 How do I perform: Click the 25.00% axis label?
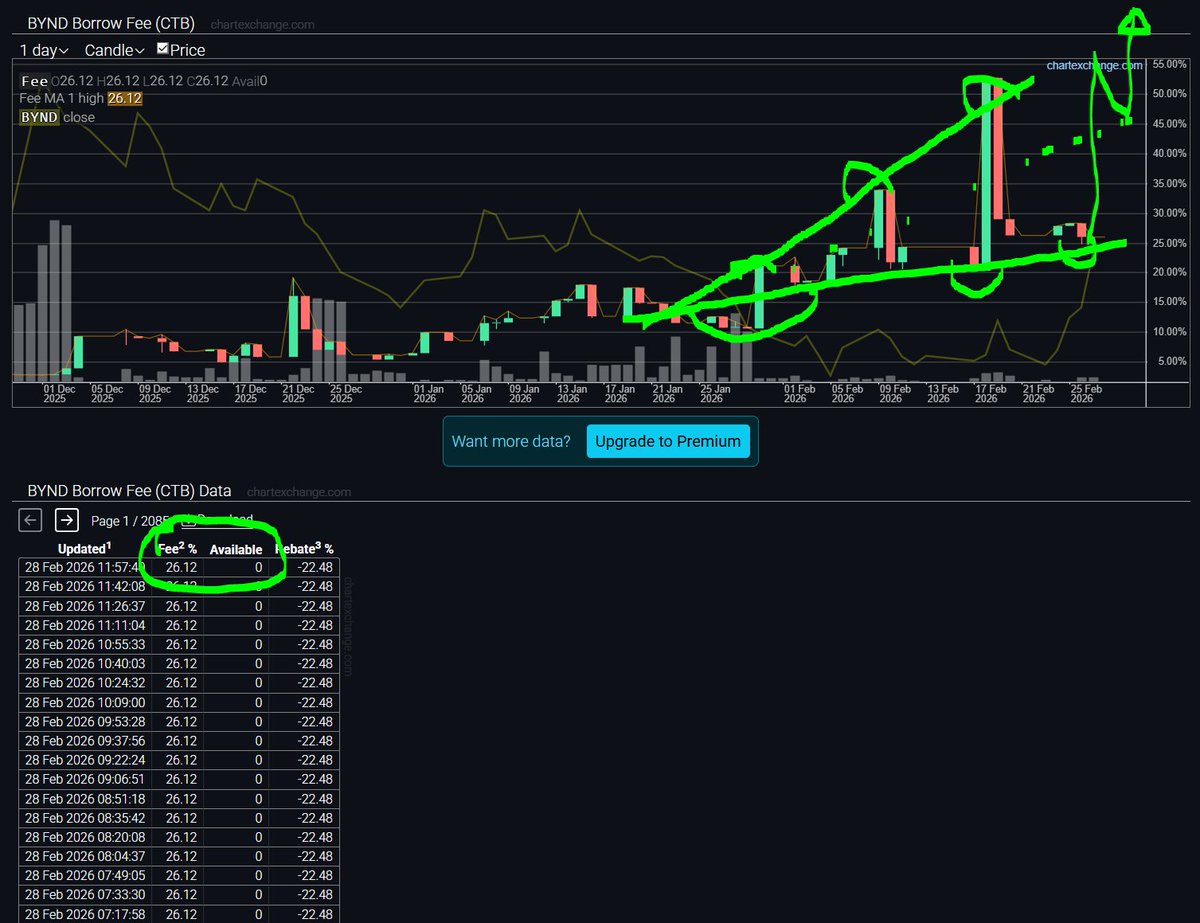point(1169,243)
